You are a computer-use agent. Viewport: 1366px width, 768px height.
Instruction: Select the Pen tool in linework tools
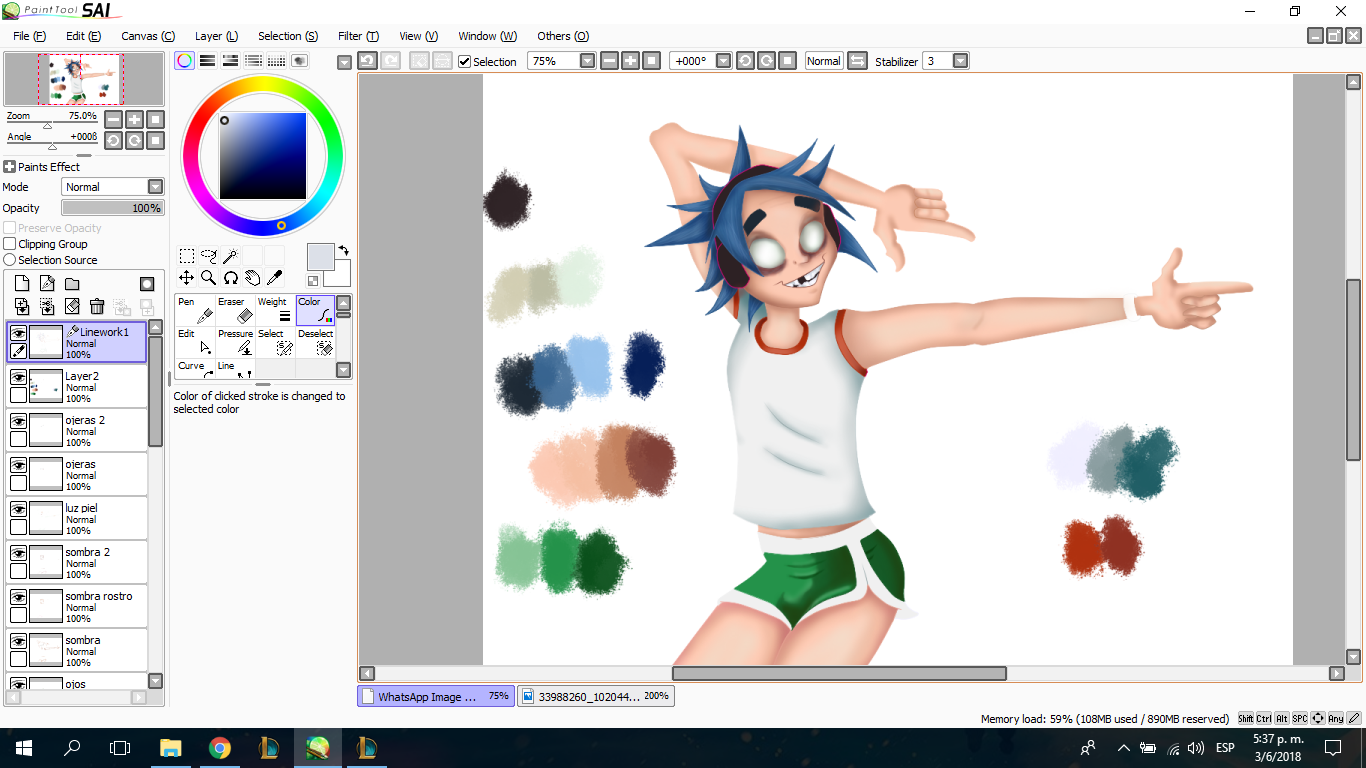pos(195,310)
